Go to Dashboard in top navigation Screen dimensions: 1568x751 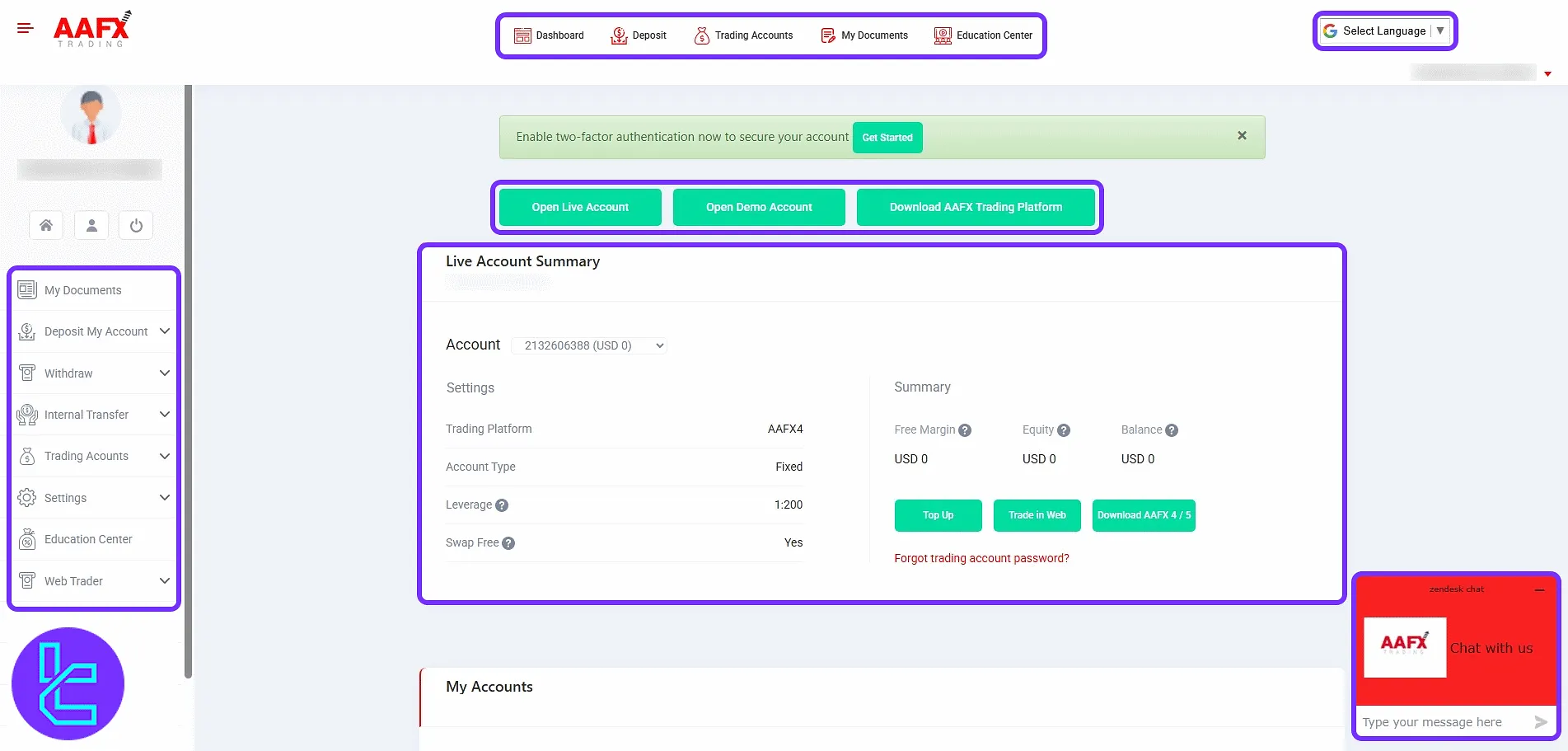pyautogui.click(x=548, y=35)
